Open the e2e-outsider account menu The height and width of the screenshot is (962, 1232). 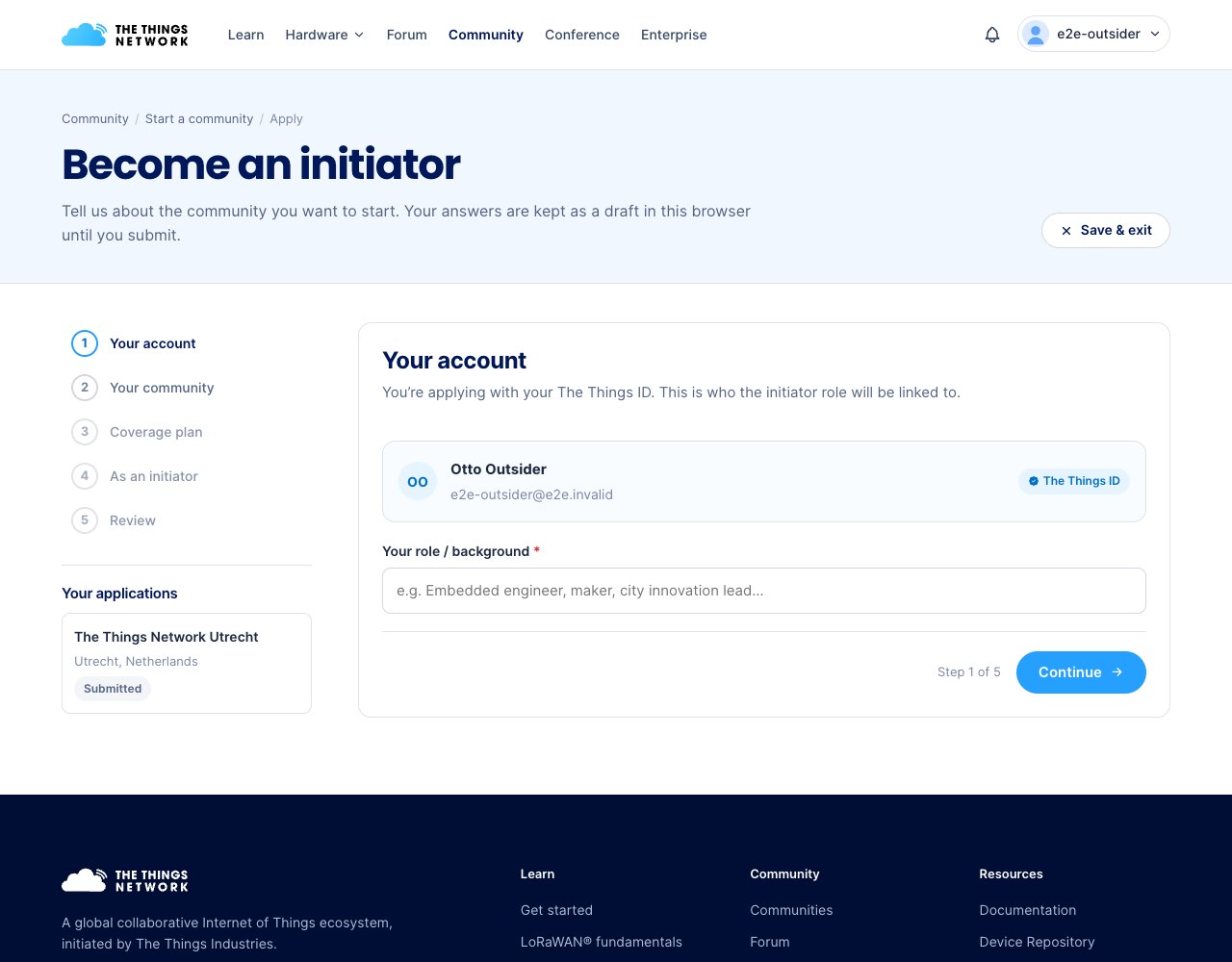tap(1093, 34)
